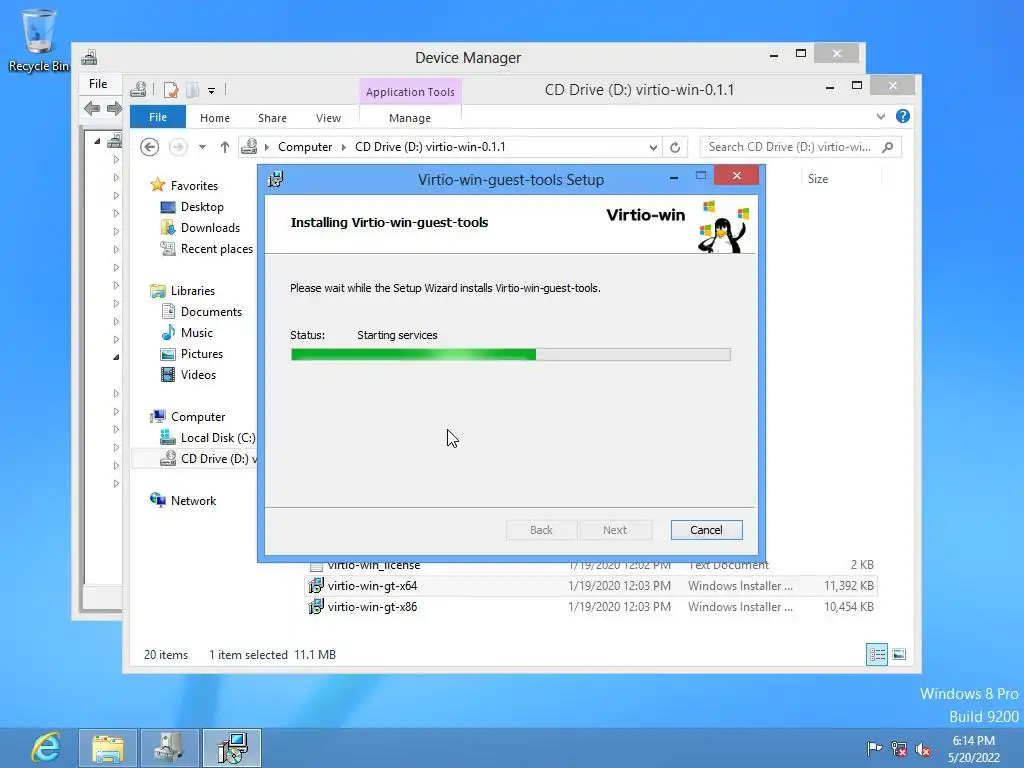Open Device Manager File menu
Viewport: 1024px width, 768px height.
(98, 84)
